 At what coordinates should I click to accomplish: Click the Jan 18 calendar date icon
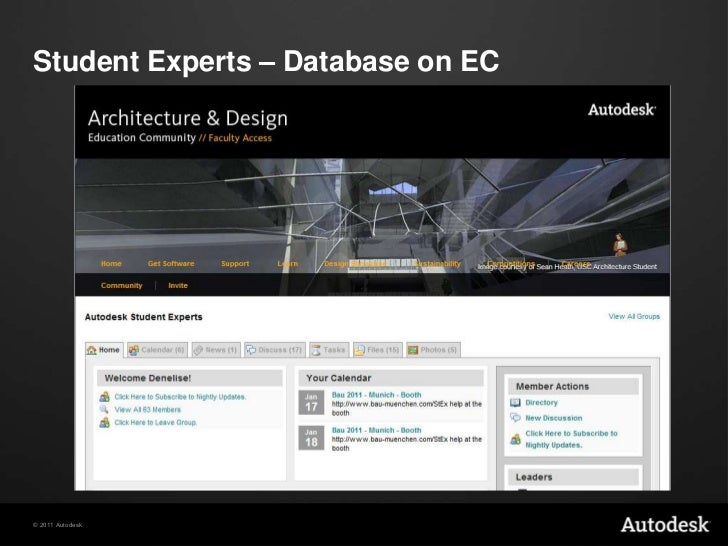[x=311, y=438]
